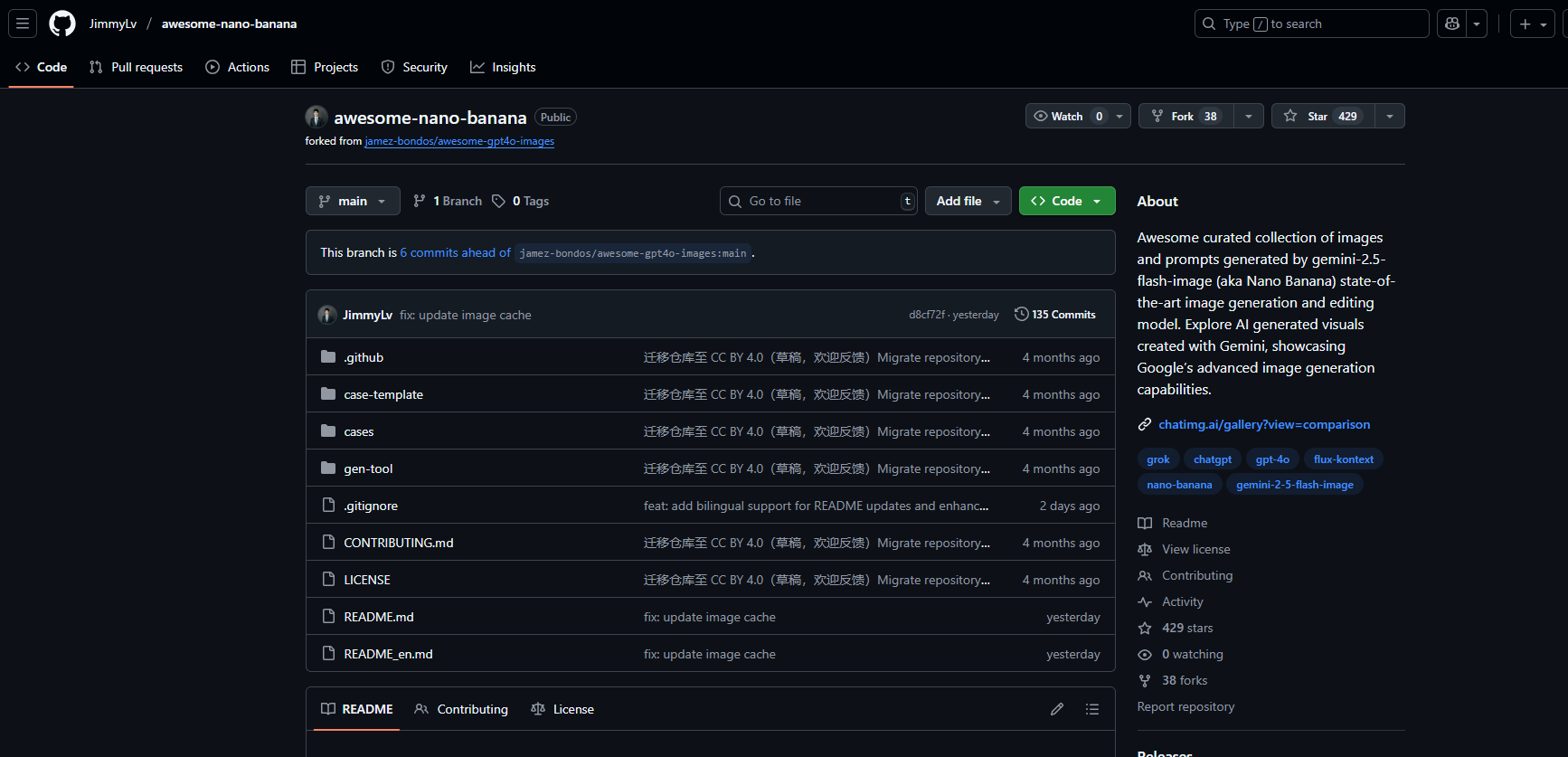Edit README with the pencil icon
Image resolution: width=1568 pixels, height=757 pixels.
[1057, 709]
